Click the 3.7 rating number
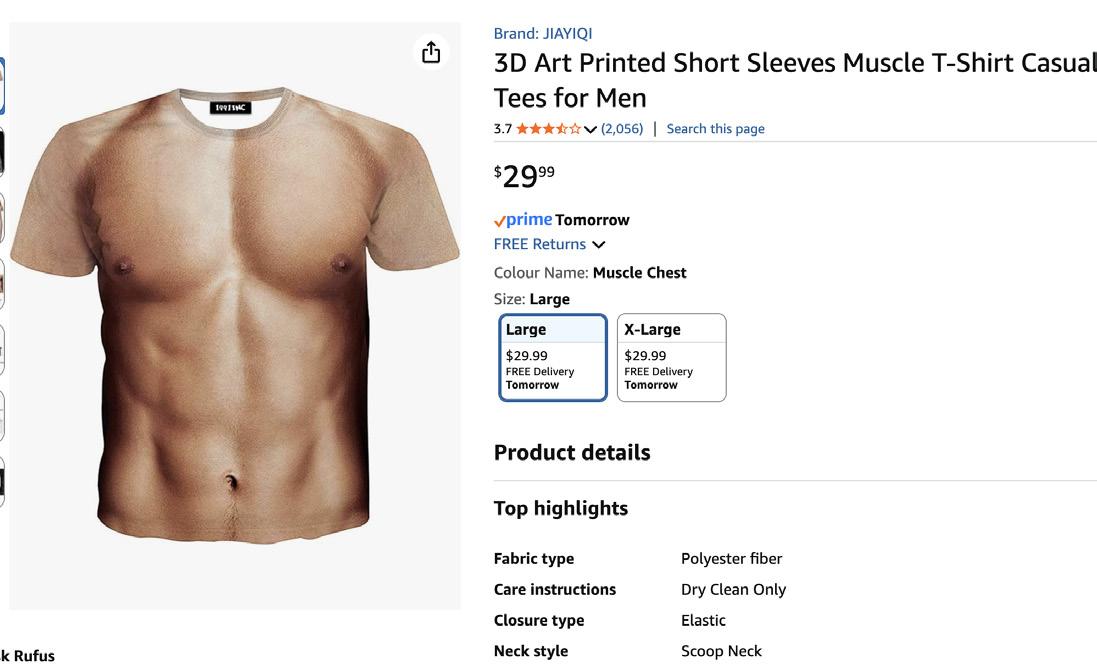Screen dimensions: 1097x672 tap(503, 129)
